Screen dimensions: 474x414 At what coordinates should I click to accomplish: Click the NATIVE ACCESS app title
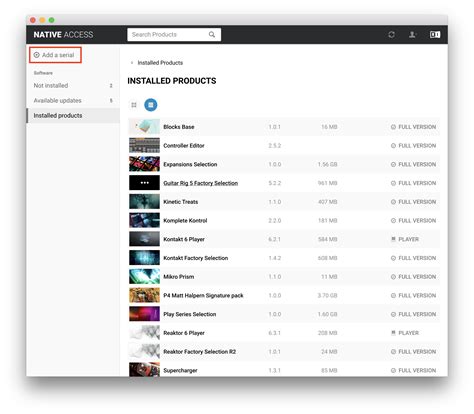63,35
